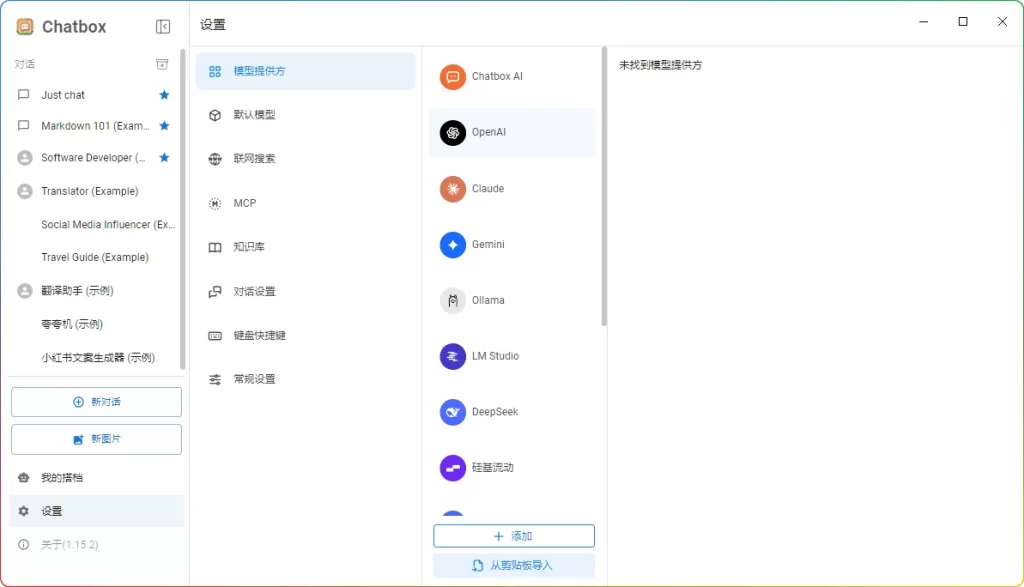The width and height of the screenshot is (1024, 587).
Task: Click the conversation list scrollbar
Action: point(183,209)
